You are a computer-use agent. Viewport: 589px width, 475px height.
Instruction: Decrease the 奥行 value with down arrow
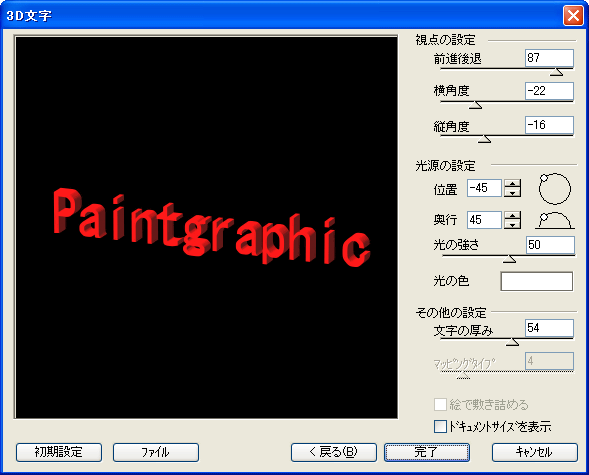512,224
